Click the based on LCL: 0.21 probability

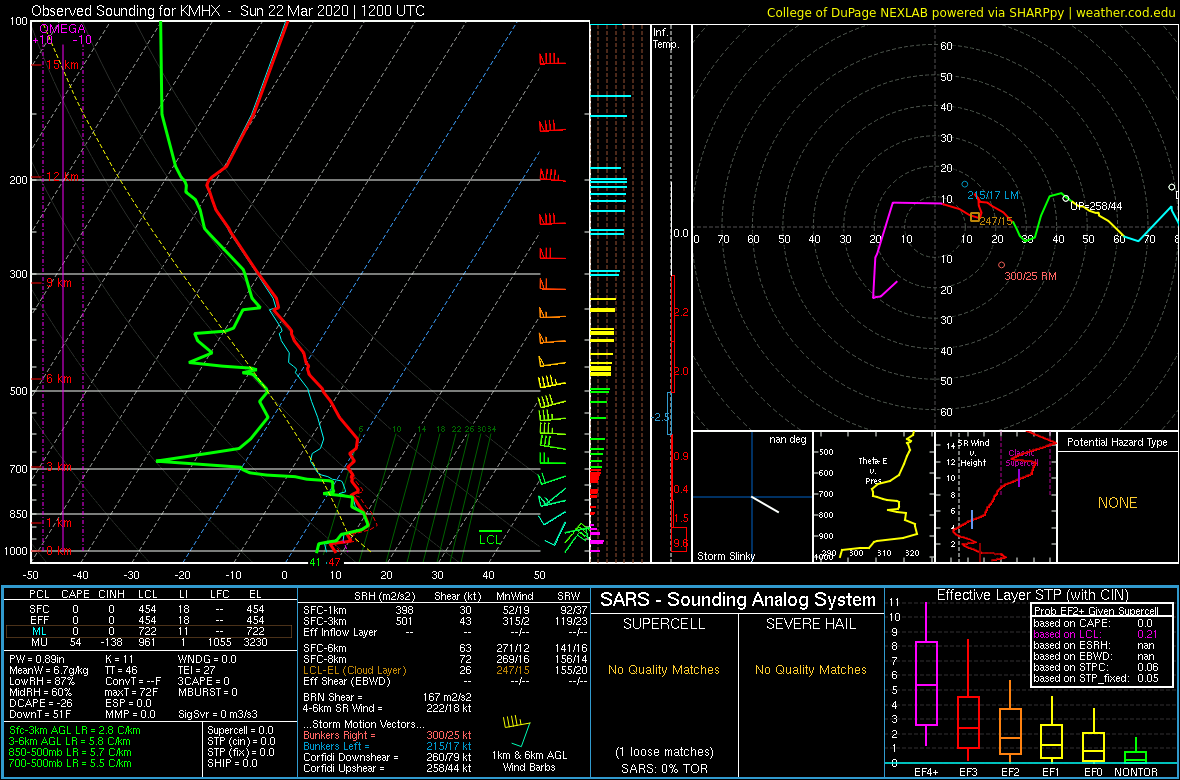1098,635
